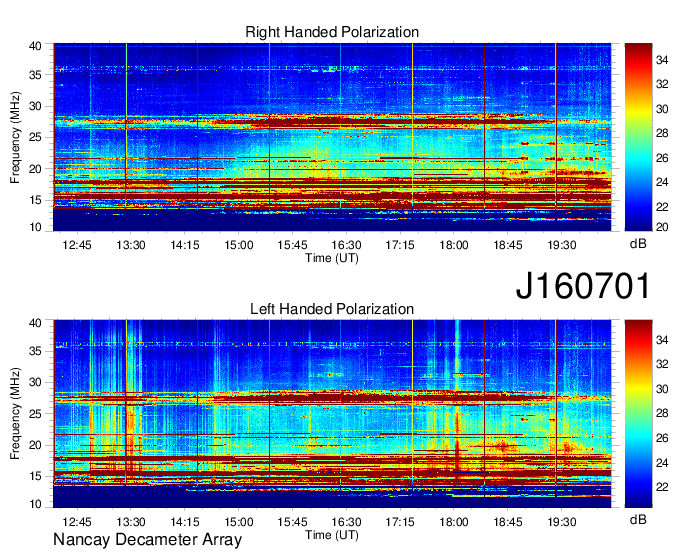680x552 pixels.
Task: Click 15:45 tick on the top time axis
Action: coord(292,245)
